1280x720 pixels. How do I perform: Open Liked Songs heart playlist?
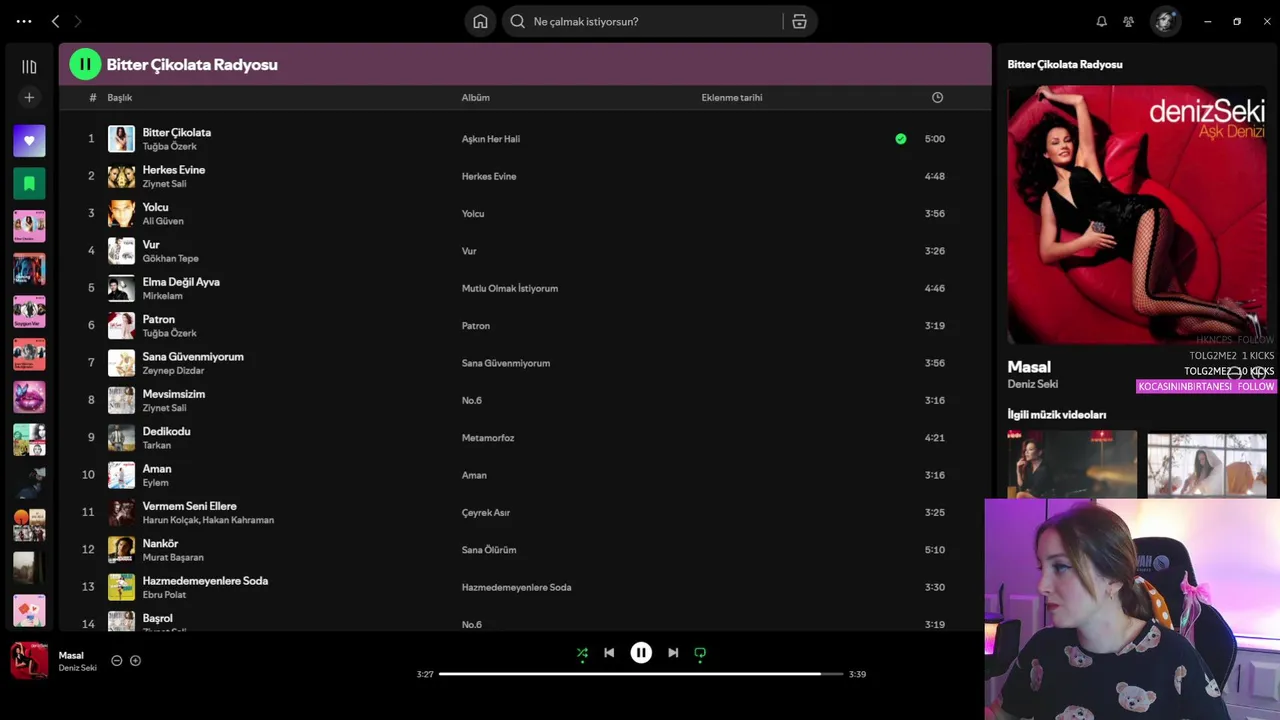tap(29, 141)
